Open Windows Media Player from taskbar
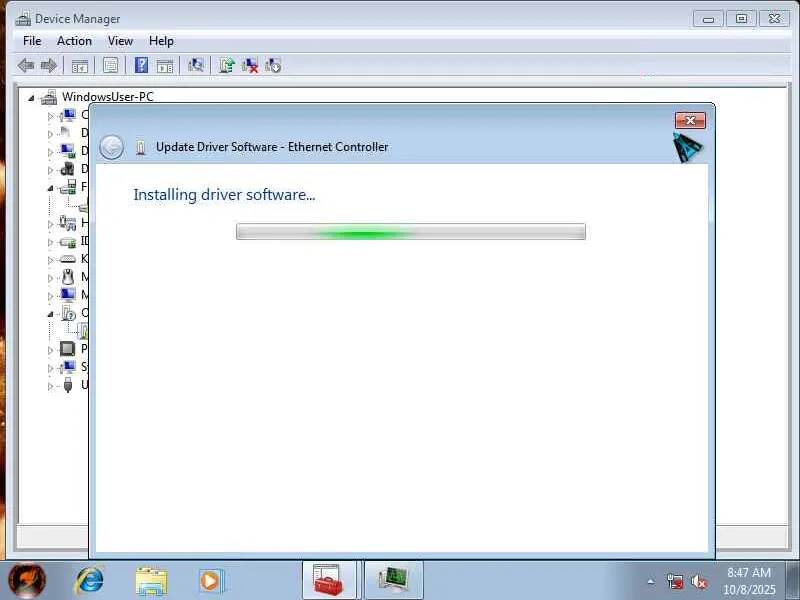Image resolution: width=800 pixels, height=600 pixels. (210, 581)
